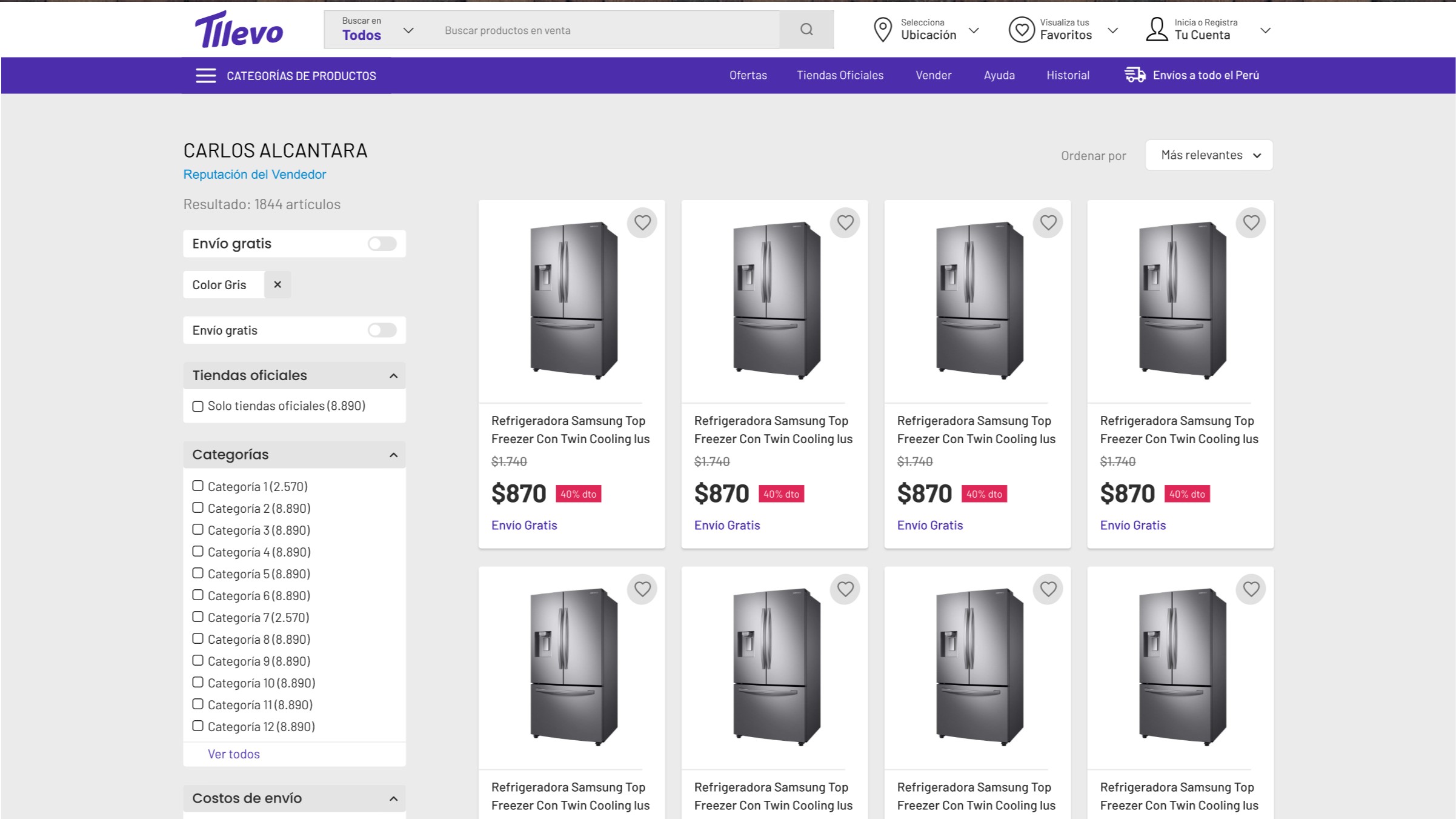
Task: Remove the Color Gris filter with X
Action: click(278, 284)
